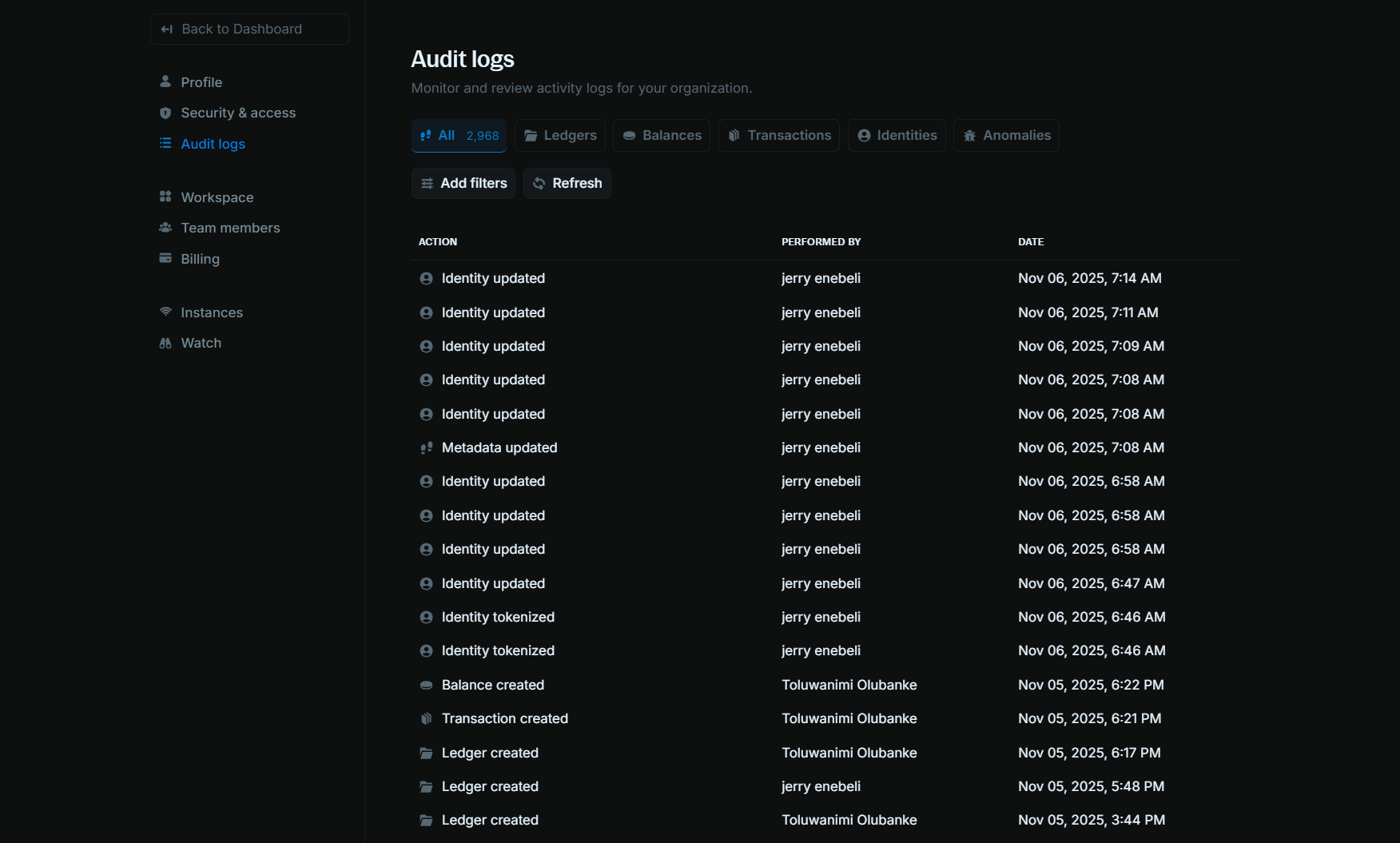Click the Metadata updated row icon
This screenshot has height=843, width=1400.
pyautogui.click(x=426, y=447)
